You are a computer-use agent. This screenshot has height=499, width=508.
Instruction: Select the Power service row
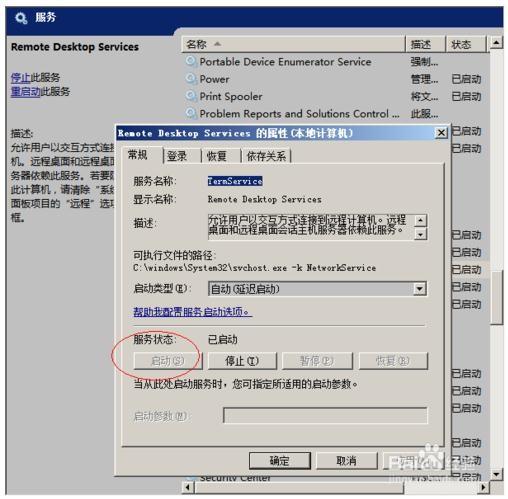point(335,79)
